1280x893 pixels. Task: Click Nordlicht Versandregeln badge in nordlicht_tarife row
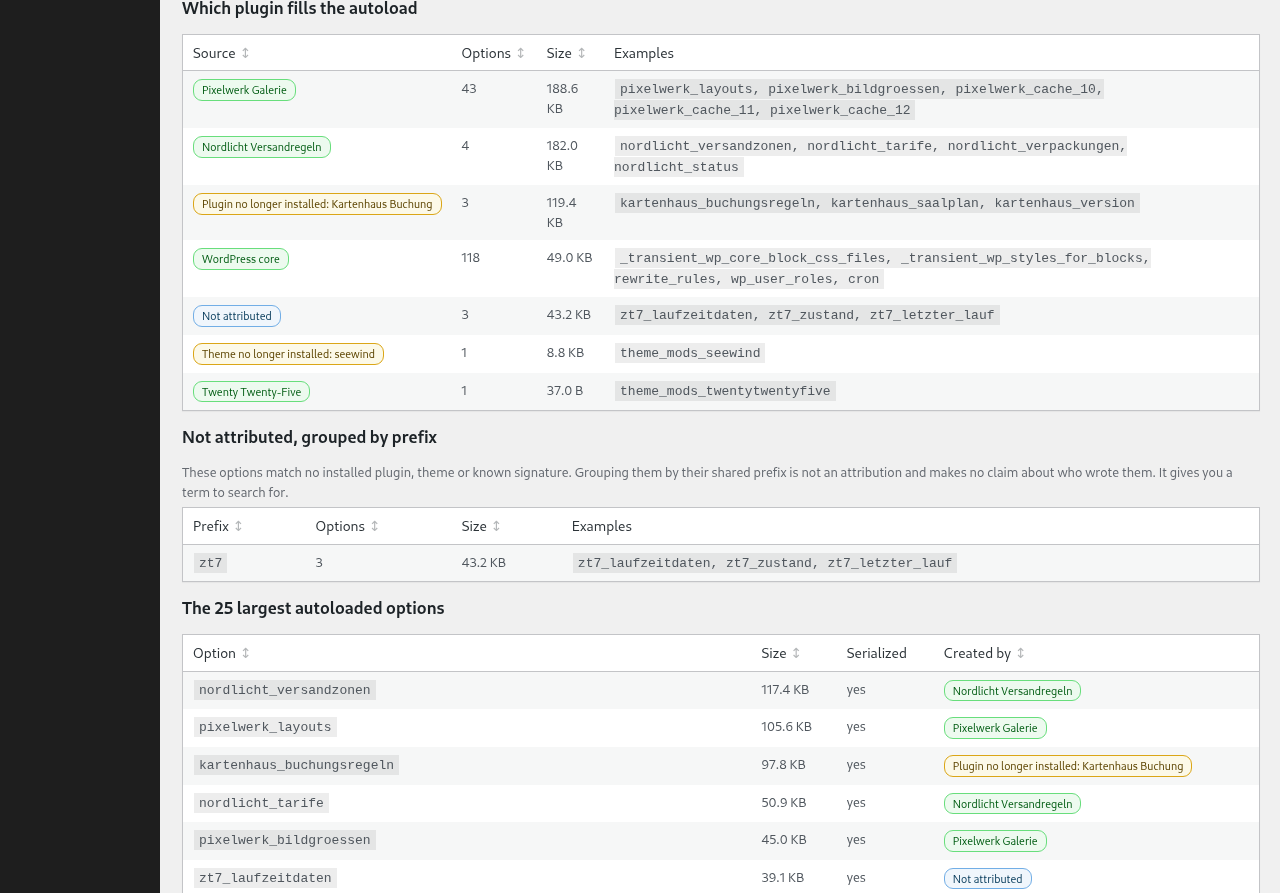click(1012, 804)
